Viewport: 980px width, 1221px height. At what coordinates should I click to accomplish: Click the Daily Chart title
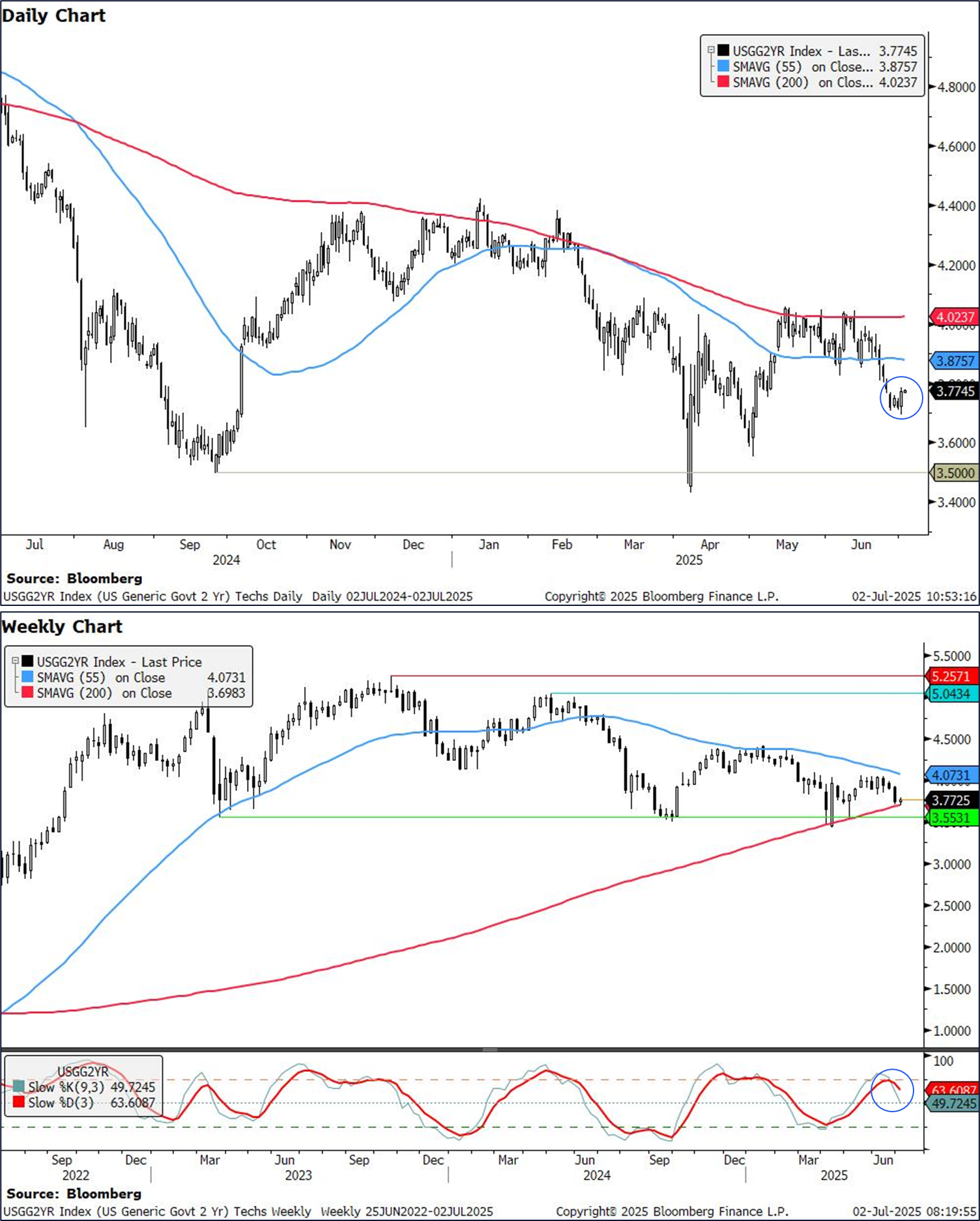(x=53, y=16)
